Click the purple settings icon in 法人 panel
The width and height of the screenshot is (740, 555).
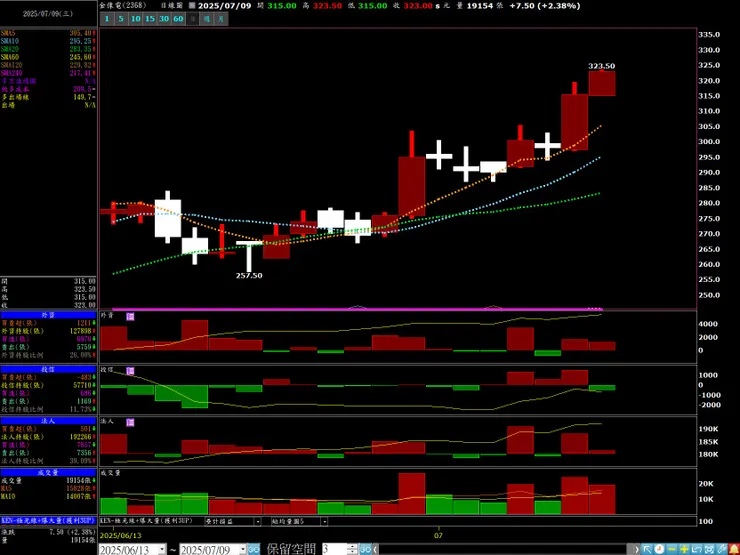coord(130,422)
